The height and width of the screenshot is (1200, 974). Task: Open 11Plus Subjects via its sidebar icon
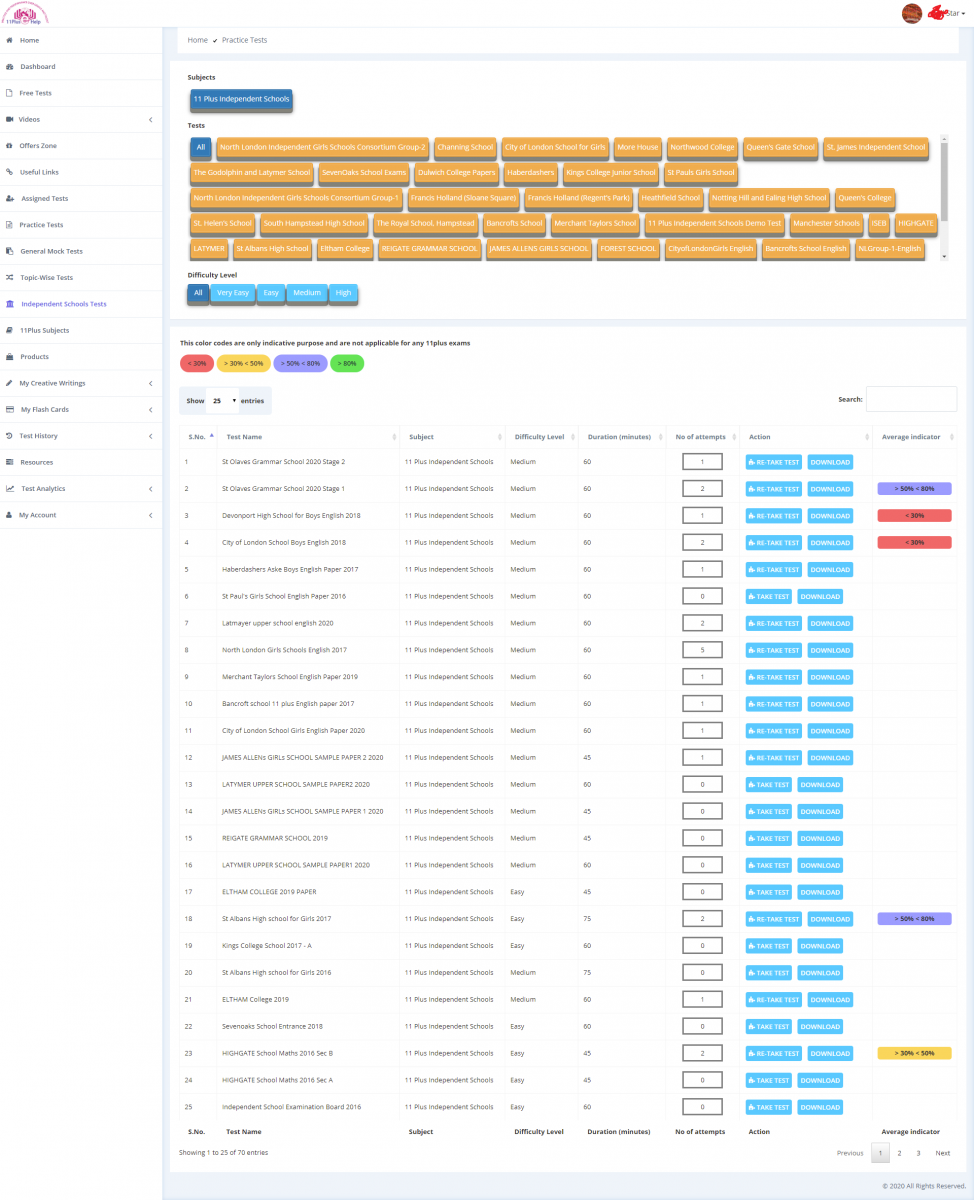point(10,330)
